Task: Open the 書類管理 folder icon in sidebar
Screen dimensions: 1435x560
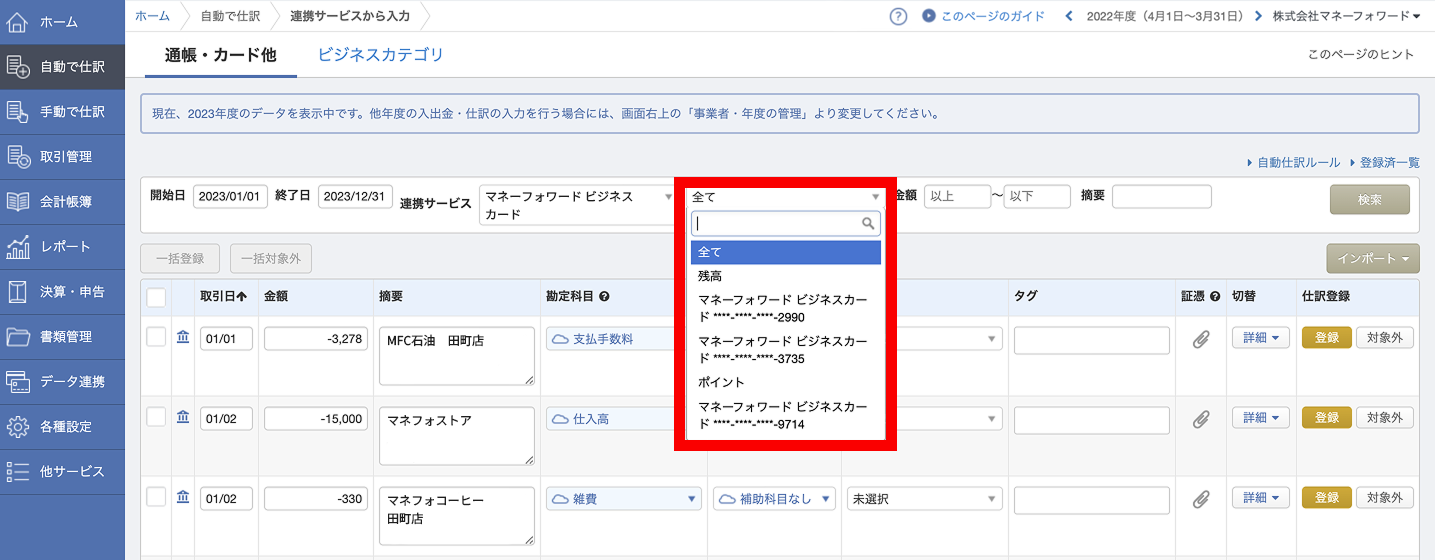Action: pyautogui.click(x=18, y=336)
